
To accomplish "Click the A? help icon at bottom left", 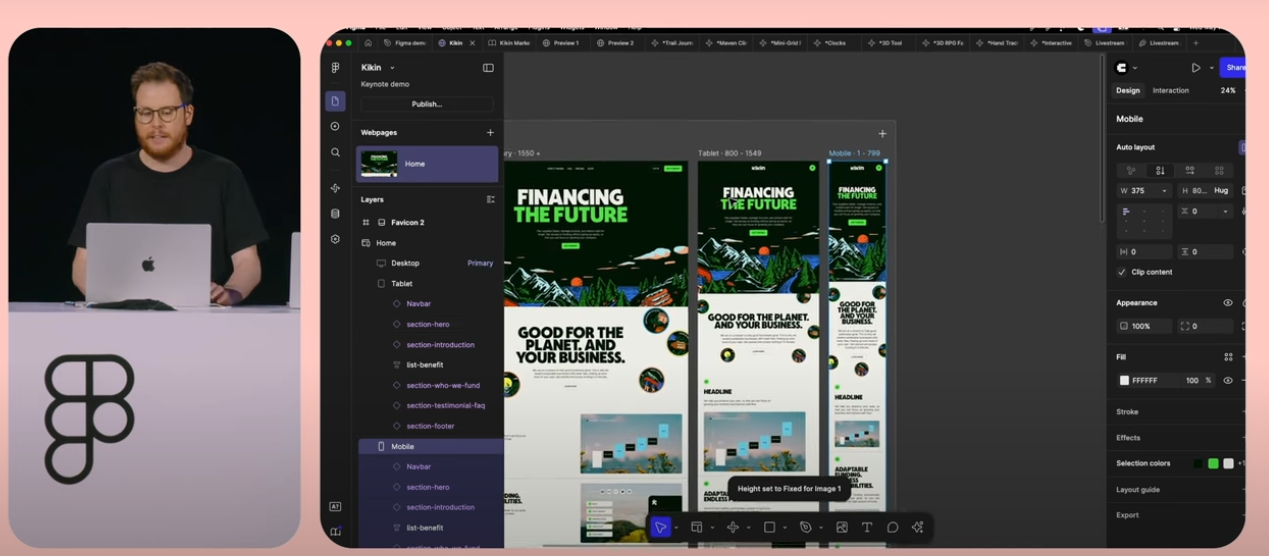I will click(335, 507).
